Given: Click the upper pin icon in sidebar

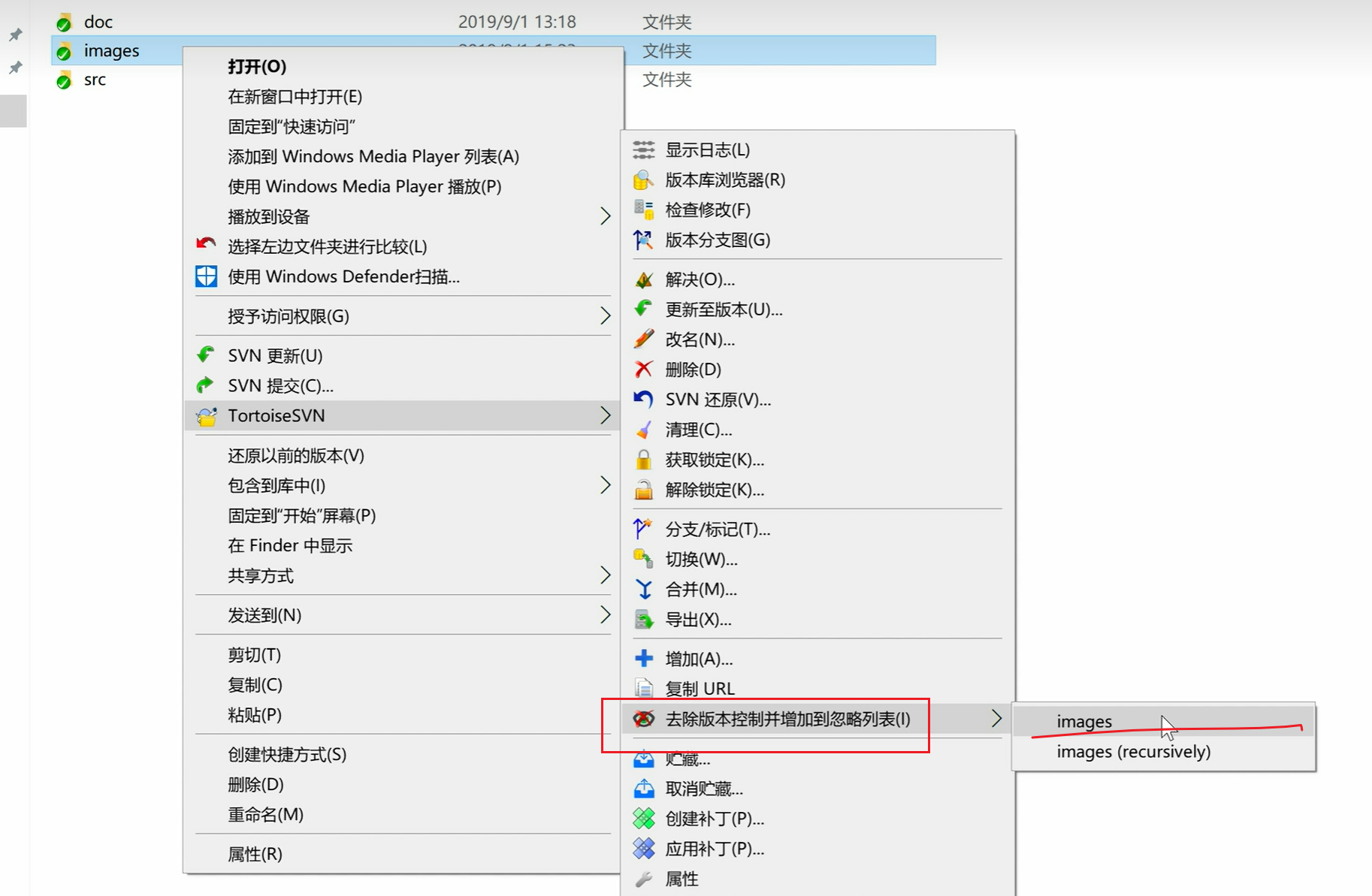Looking at the screenshot, I should [x=15, y=35].
